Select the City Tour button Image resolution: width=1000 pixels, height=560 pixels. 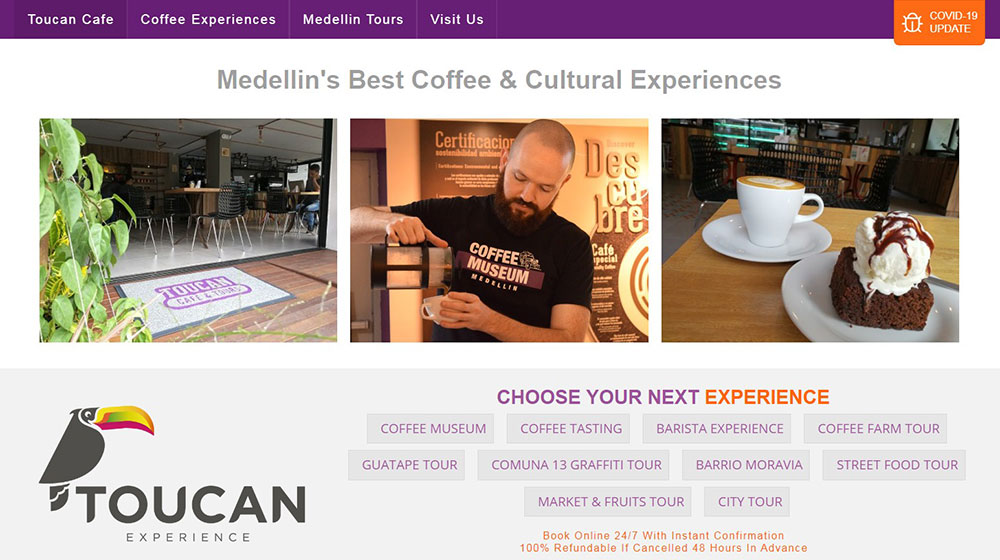click(x=749, y=501)
